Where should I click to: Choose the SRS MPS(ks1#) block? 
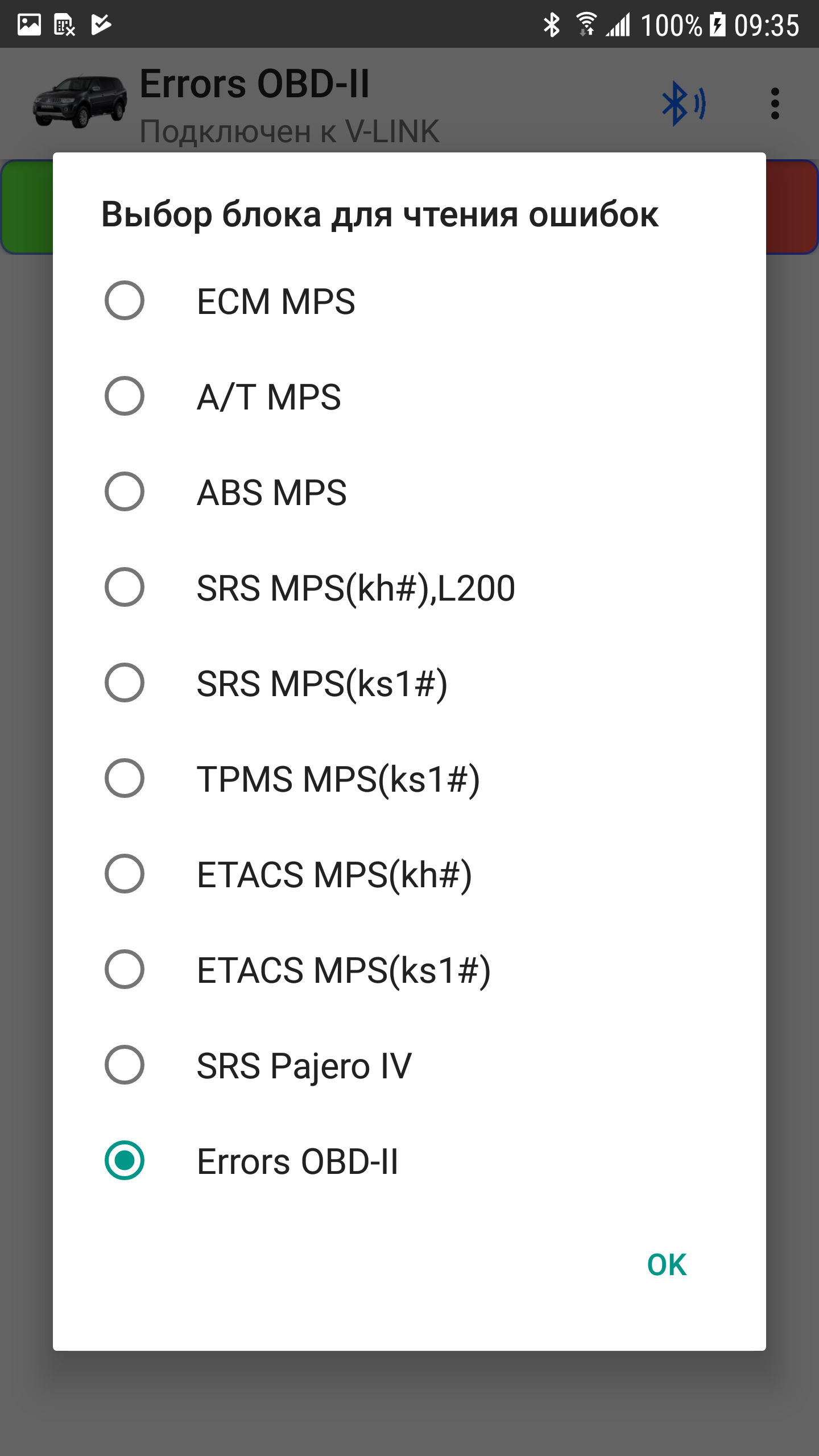click(125, 683)
